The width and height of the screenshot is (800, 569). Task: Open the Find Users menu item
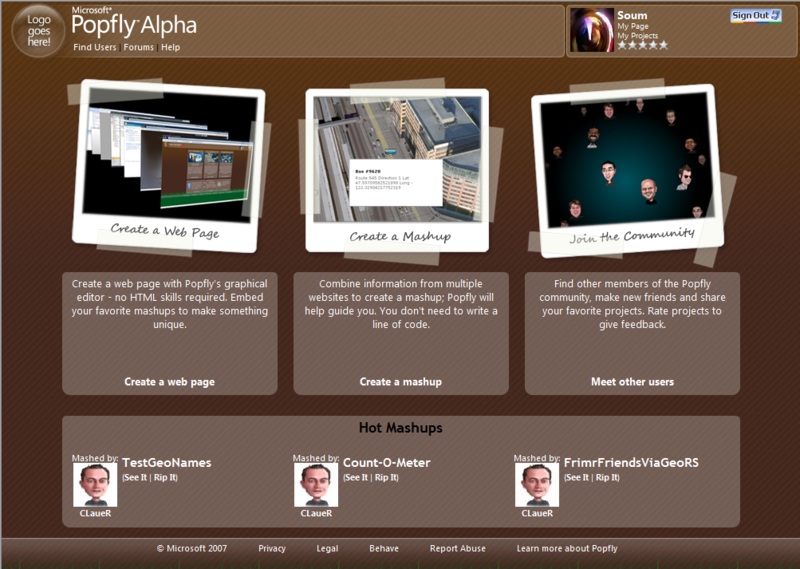point(95,47)
